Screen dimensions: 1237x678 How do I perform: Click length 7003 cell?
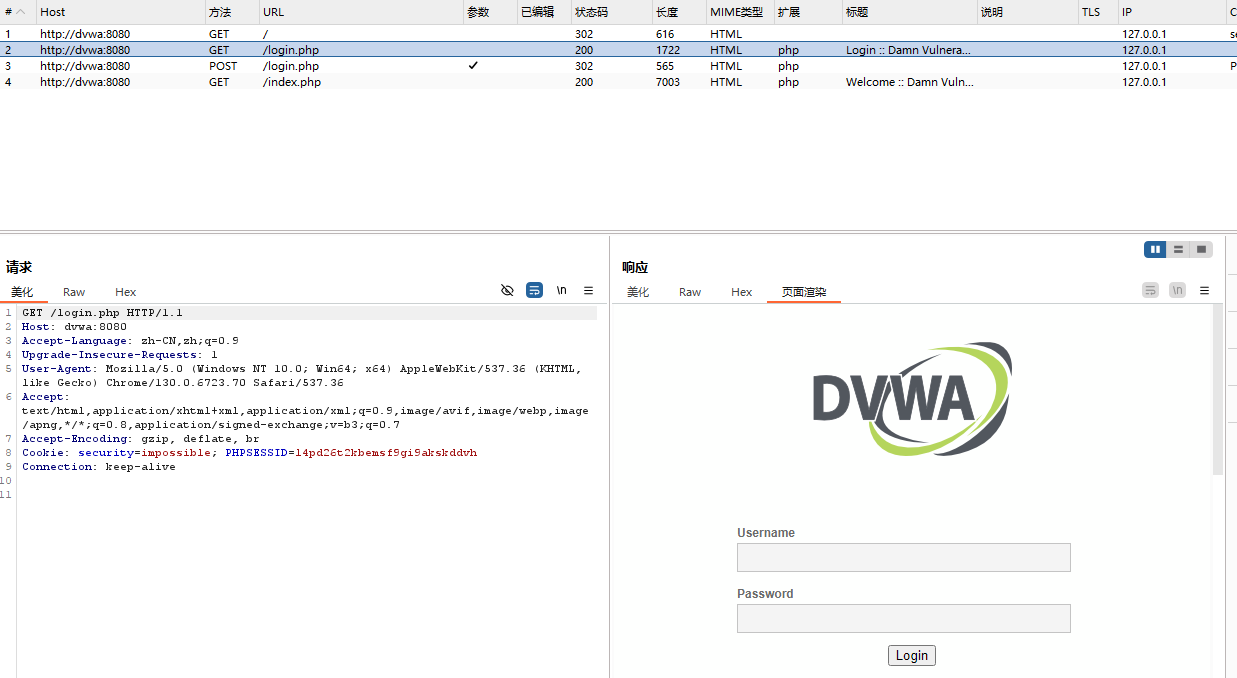pyautogui.click(x=667, y=82)
